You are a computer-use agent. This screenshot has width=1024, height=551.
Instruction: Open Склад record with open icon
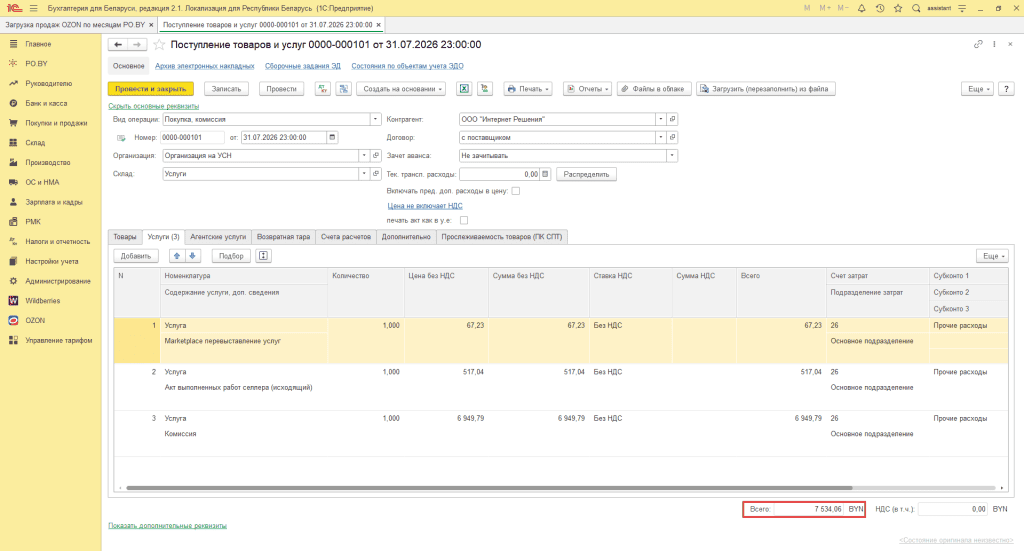tap(376, 174)
